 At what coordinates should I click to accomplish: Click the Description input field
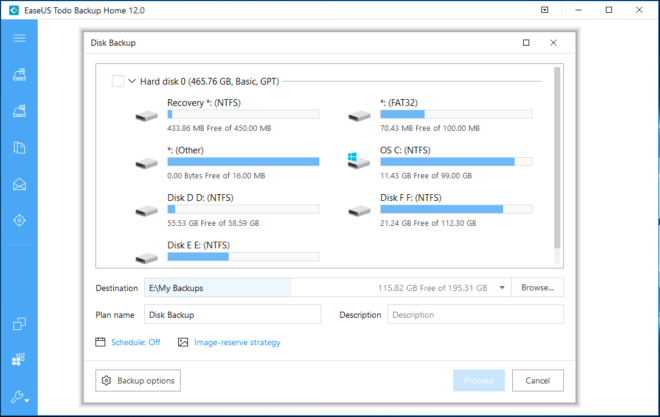pos(475,314)
